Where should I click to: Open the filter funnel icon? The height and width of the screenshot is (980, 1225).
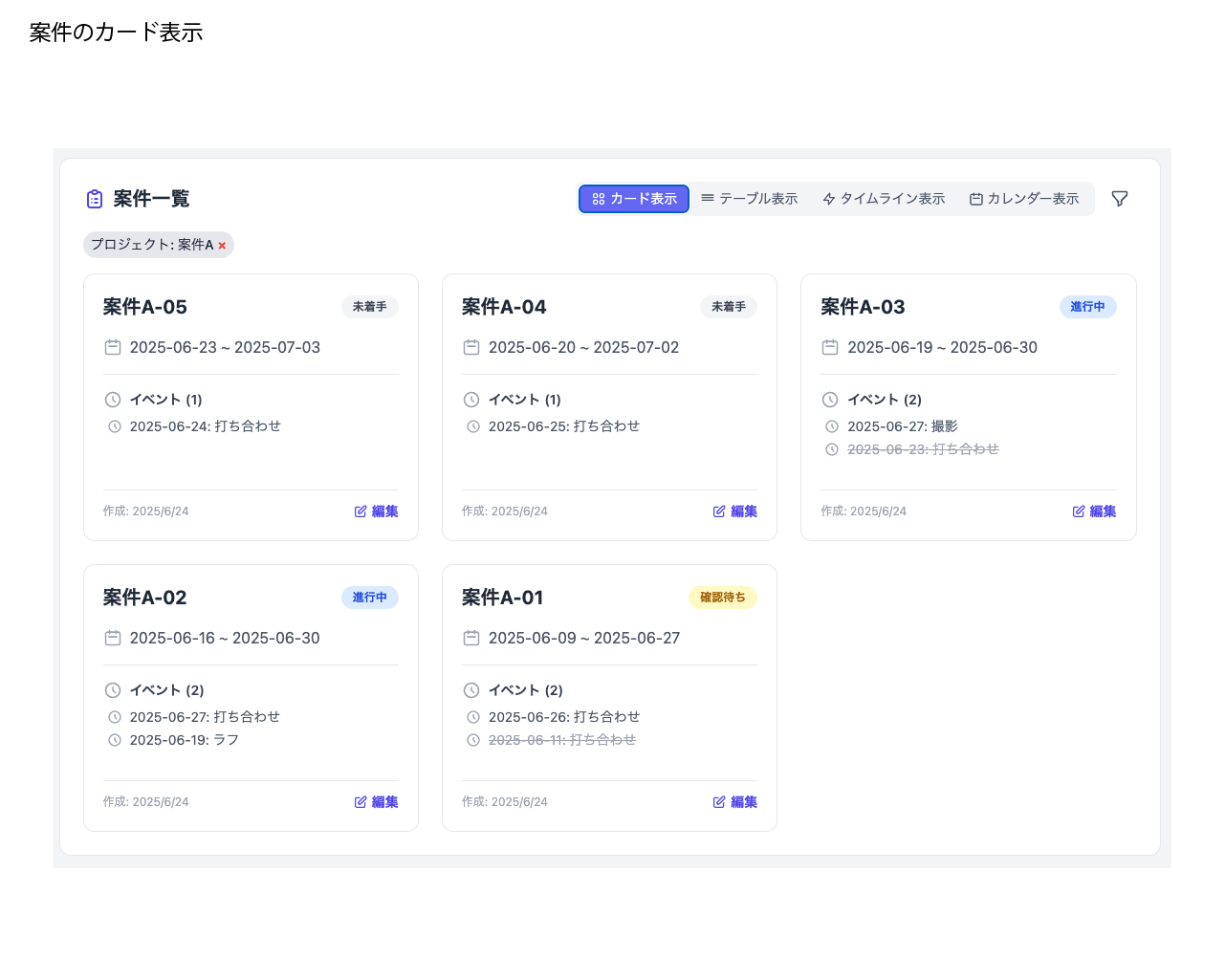1119,199
